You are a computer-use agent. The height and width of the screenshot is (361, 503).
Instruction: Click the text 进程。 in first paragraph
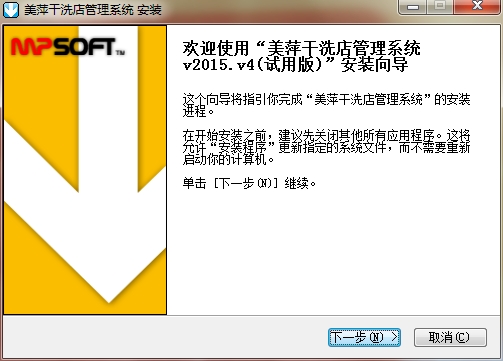(x=198, y=111)
